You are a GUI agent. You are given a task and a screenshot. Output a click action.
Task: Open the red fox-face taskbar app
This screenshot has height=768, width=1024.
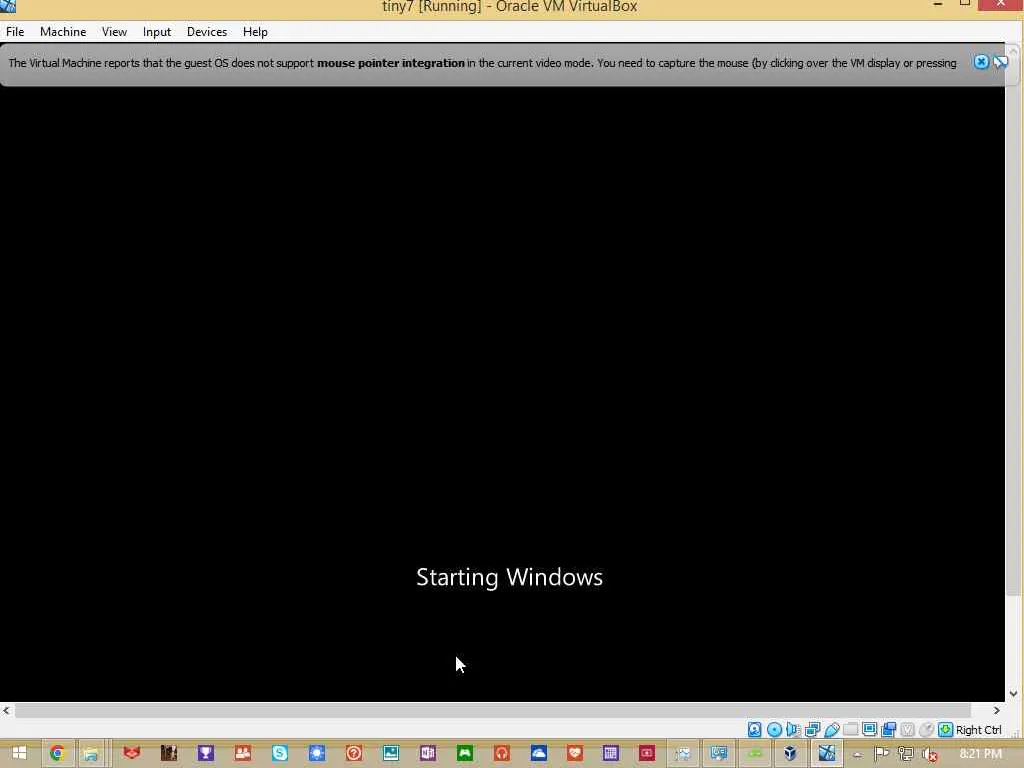(132, 753)
